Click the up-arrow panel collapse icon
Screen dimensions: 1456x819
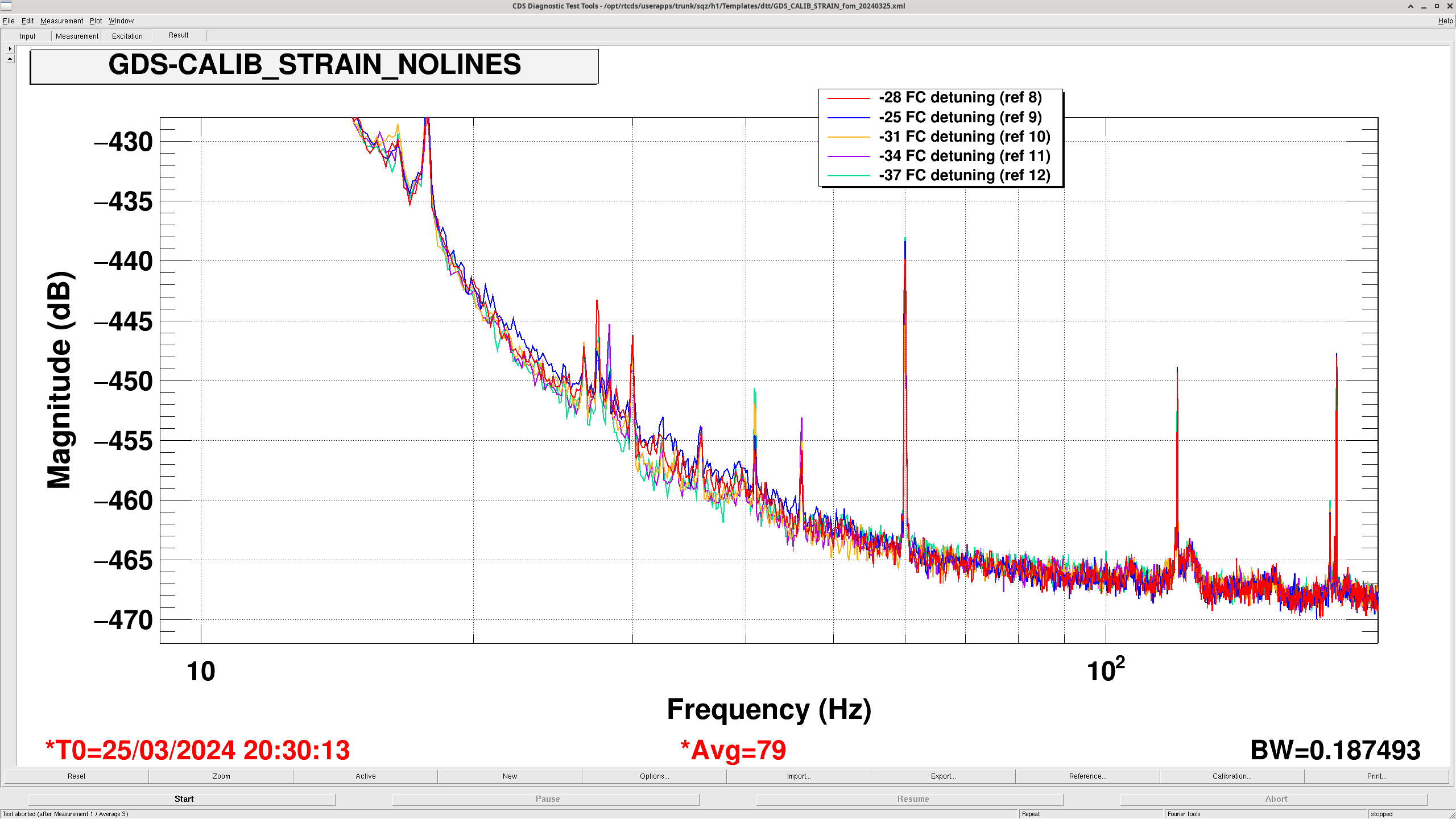10,59
